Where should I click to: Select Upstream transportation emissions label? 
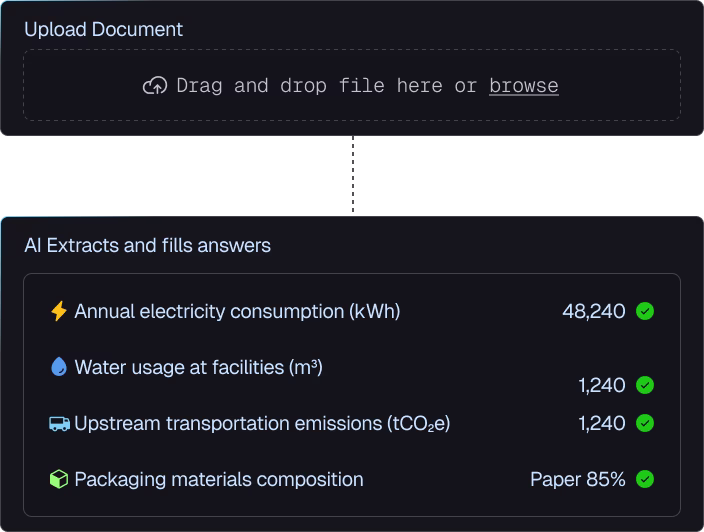pyautogui.click(x=262, y=423)
